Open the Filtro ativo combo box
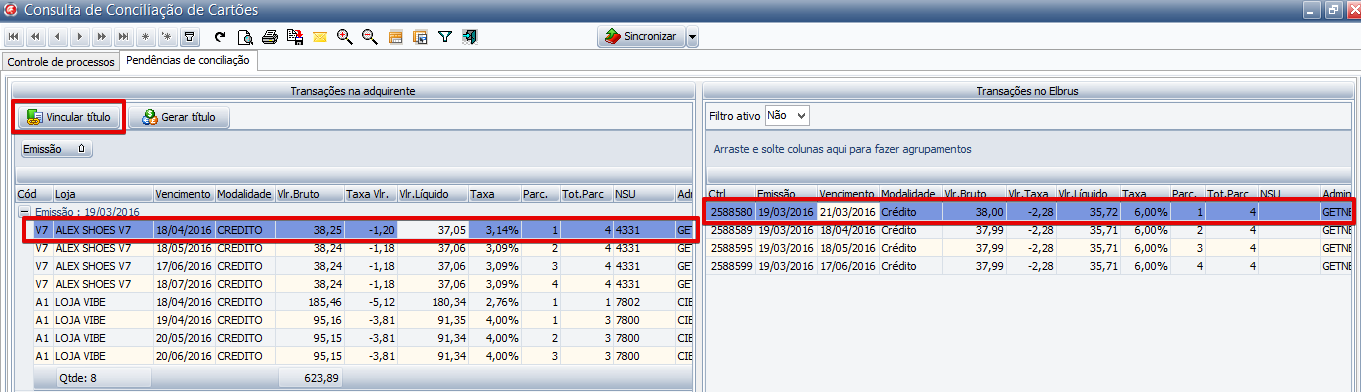1361x392 pixels. (x=787, y=116)
